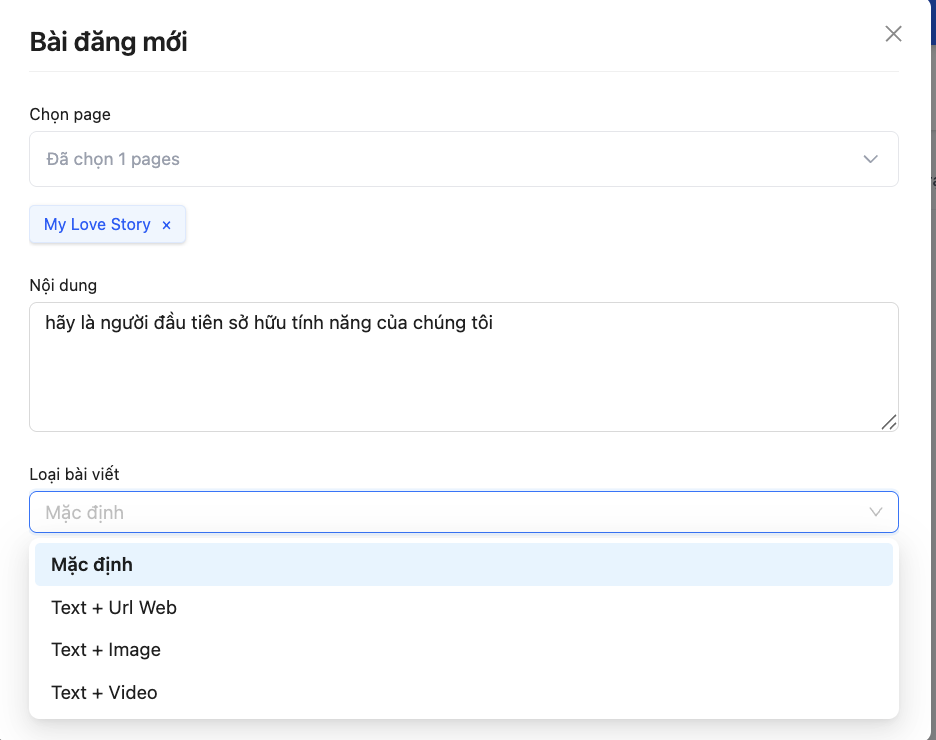Expand the "Chọn page" chevron arrow

870,159
